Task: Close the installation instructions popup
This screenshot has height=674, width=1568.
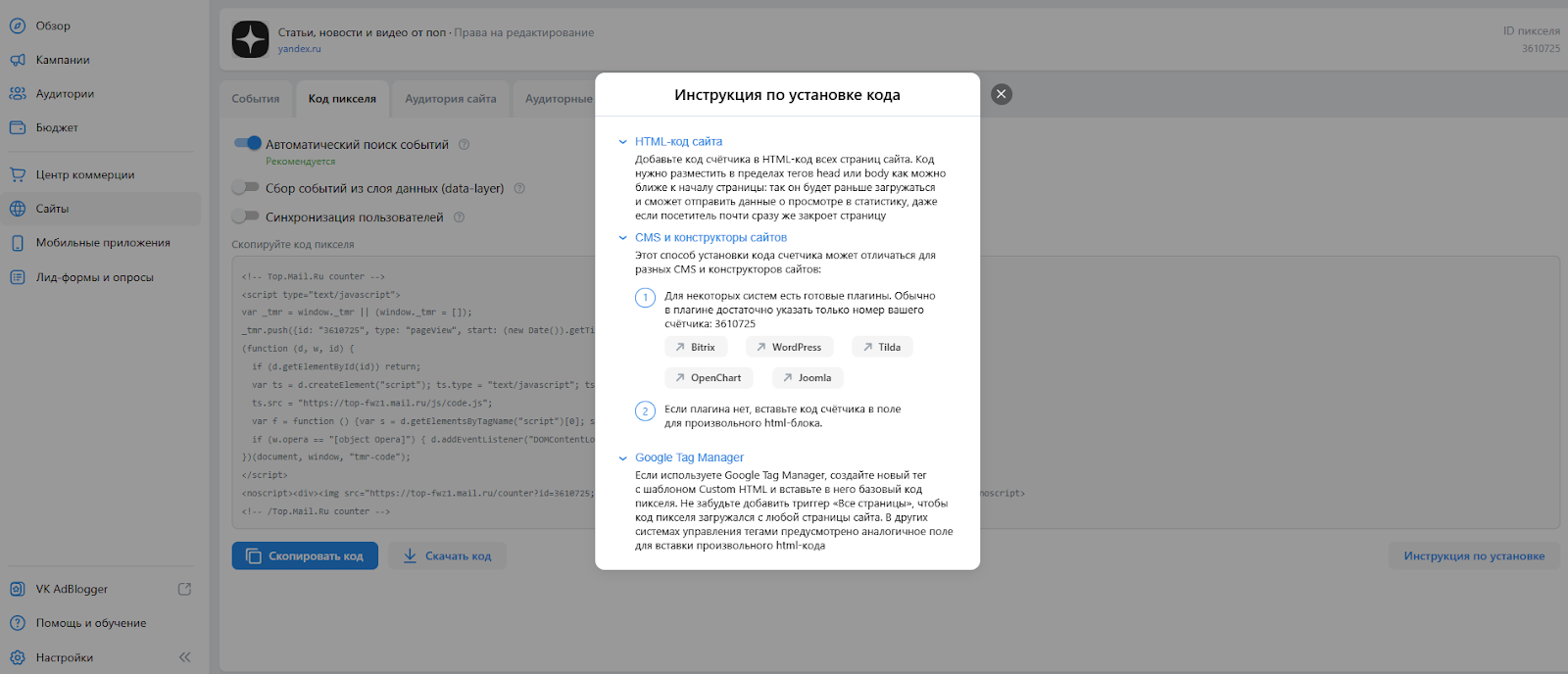Action: pos(1001,94)
